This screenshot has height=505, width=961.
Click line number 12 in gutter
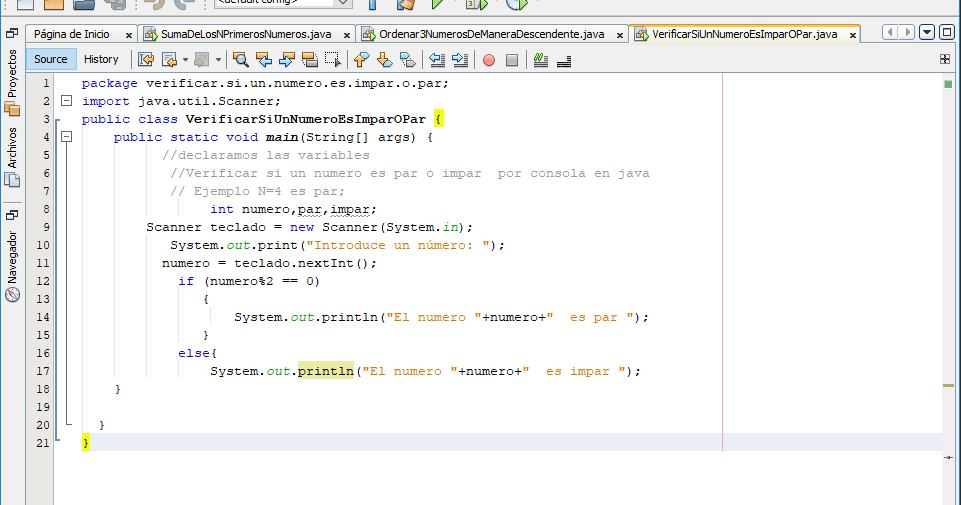(43, 281)
